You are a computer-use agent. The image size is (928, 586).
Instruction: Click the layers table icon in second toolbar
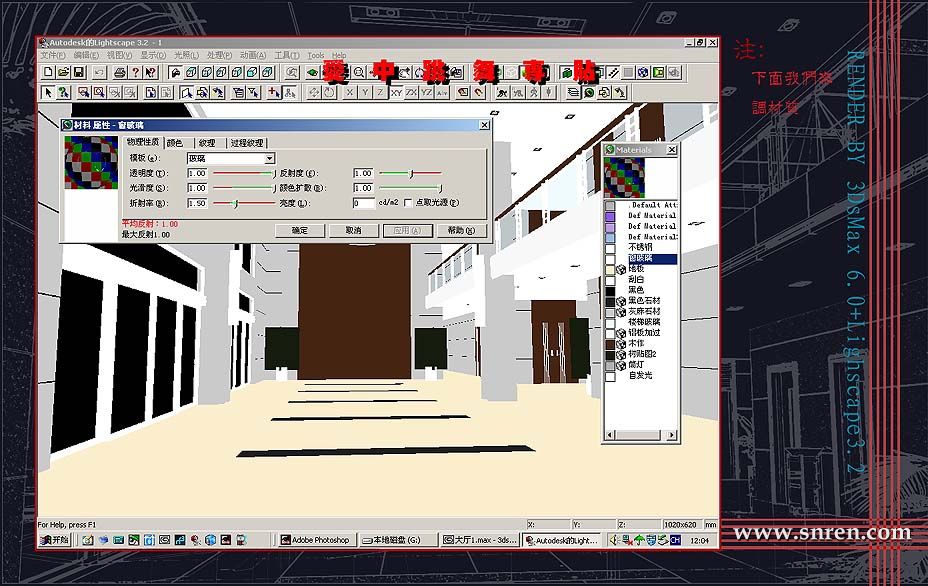point(573,92)
